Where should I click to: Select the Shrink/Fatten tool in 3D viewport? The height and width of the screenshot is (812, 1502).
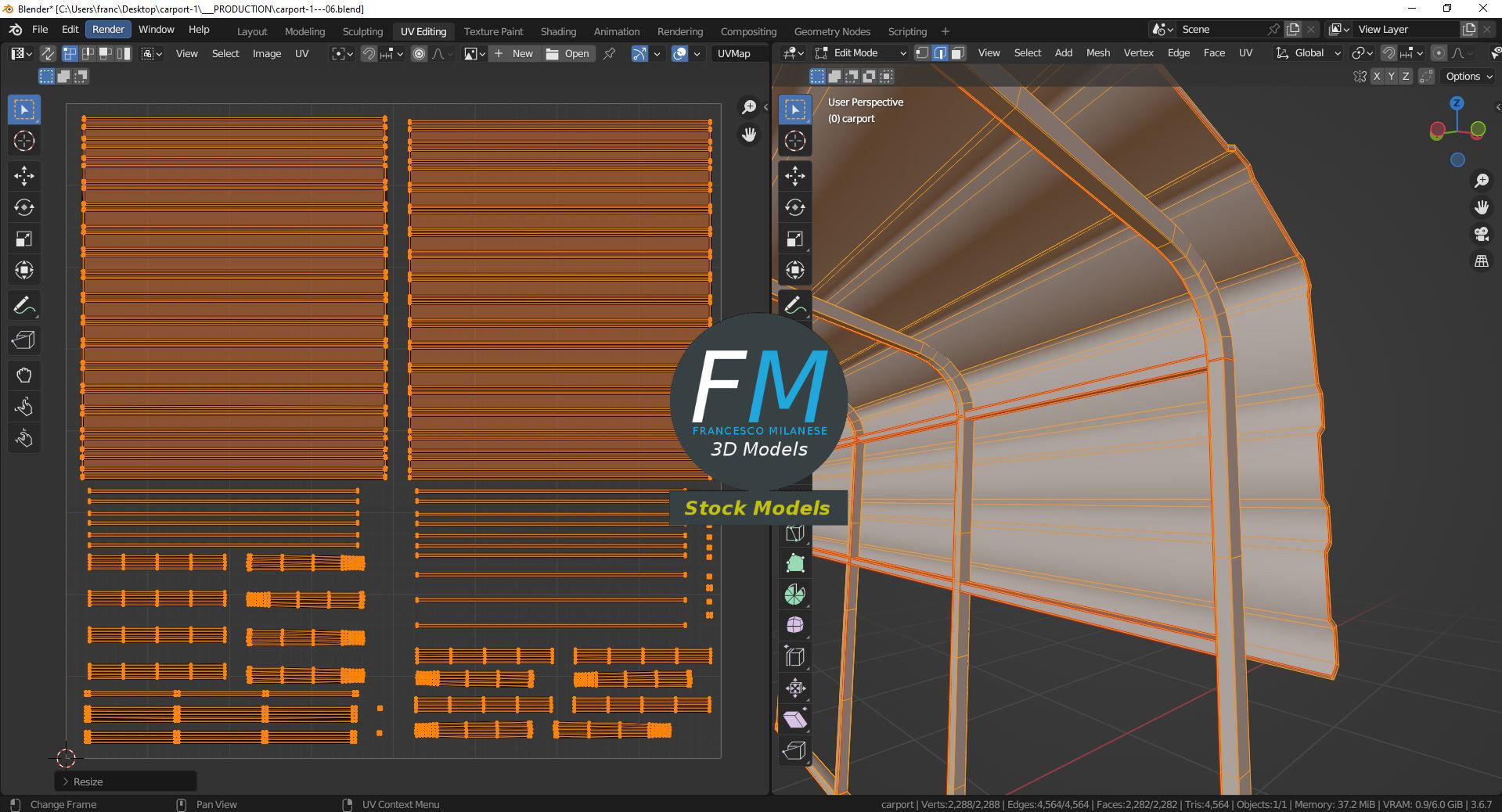tap(795, 688)
